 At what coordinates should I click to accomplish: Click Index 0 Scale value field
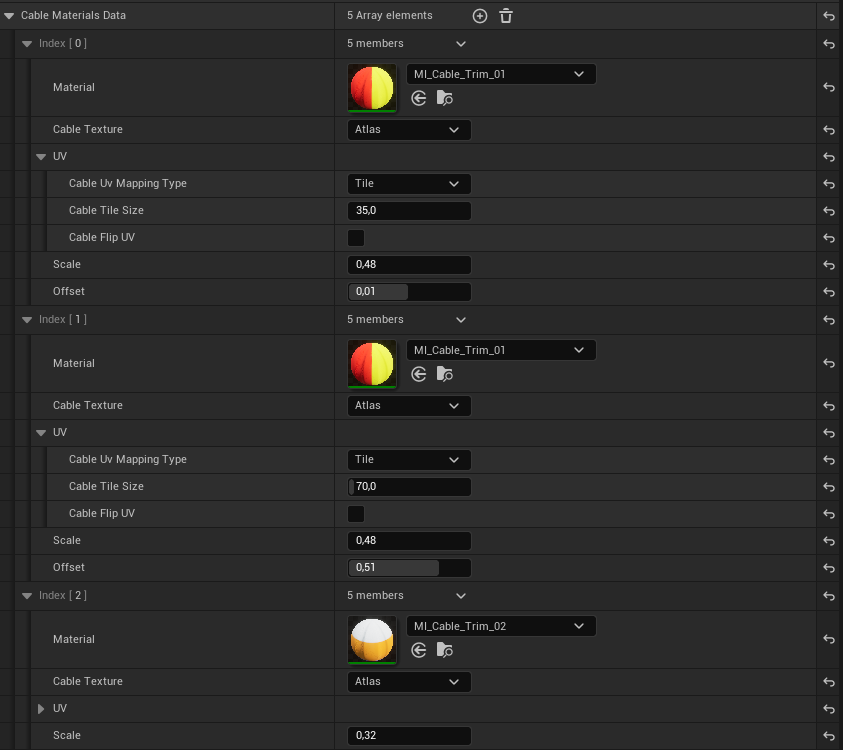point(409,265)
